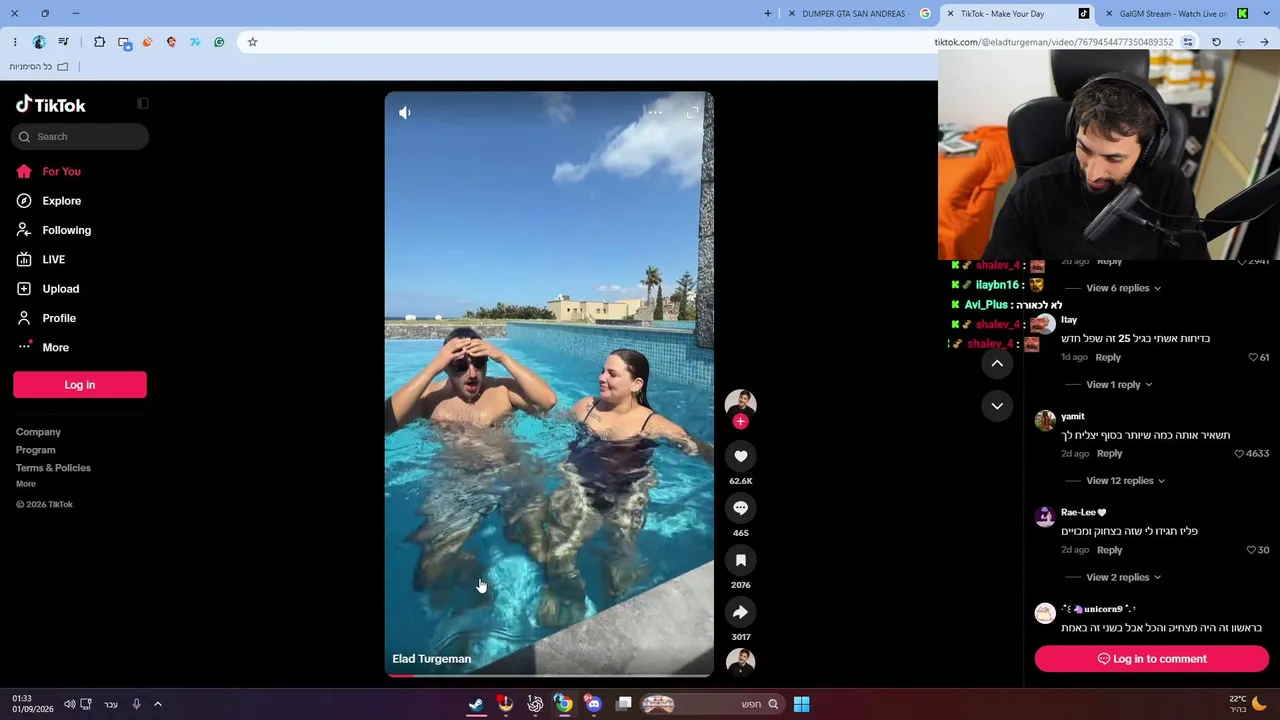Click the video progress bar
The height and width of the screenshot is (720, 1280).
click(549, 675)
